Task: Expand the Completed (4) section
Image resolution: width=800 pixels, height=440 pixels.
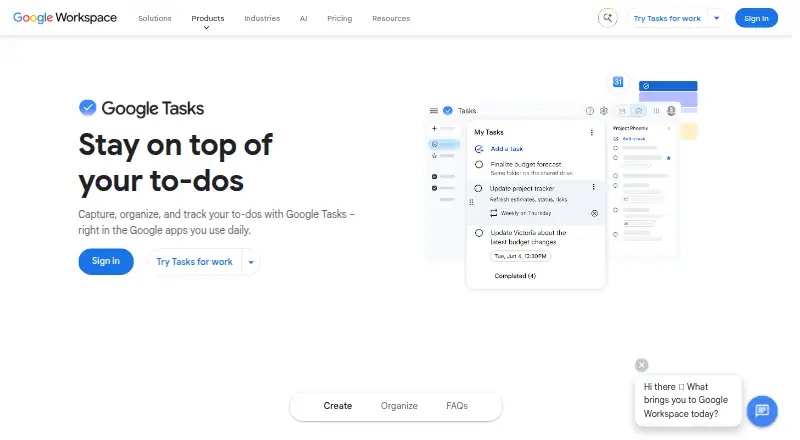Action: point(515,276)
